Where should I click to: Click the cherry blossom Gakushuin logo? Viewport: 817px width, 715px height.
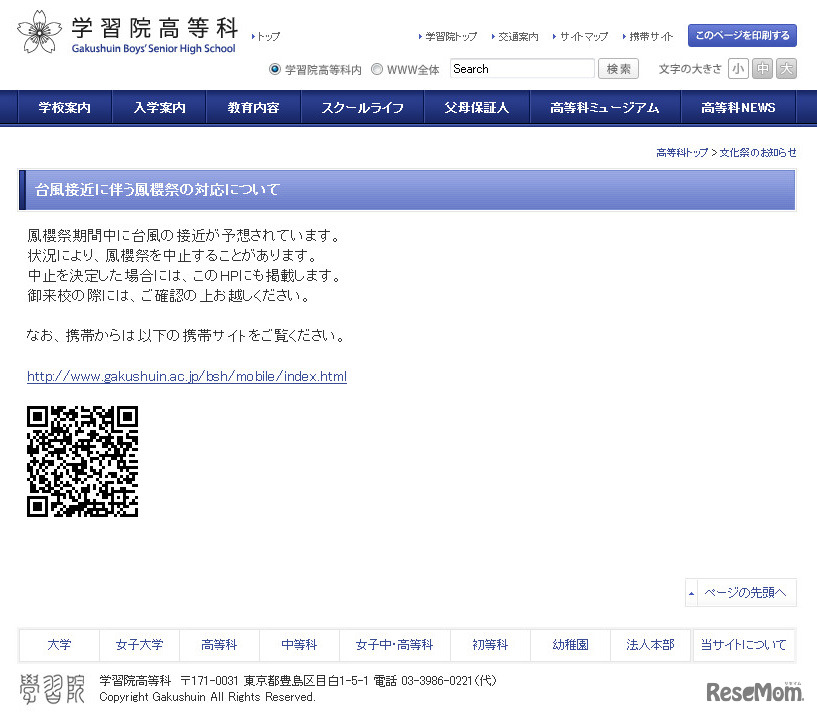pyautogui.click(x=38, y=31)
